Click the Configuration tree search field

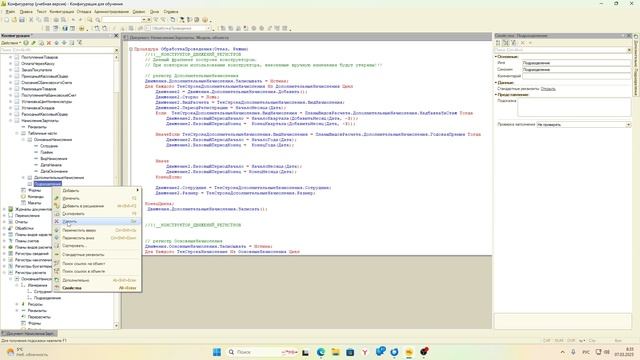pos(57,50)
